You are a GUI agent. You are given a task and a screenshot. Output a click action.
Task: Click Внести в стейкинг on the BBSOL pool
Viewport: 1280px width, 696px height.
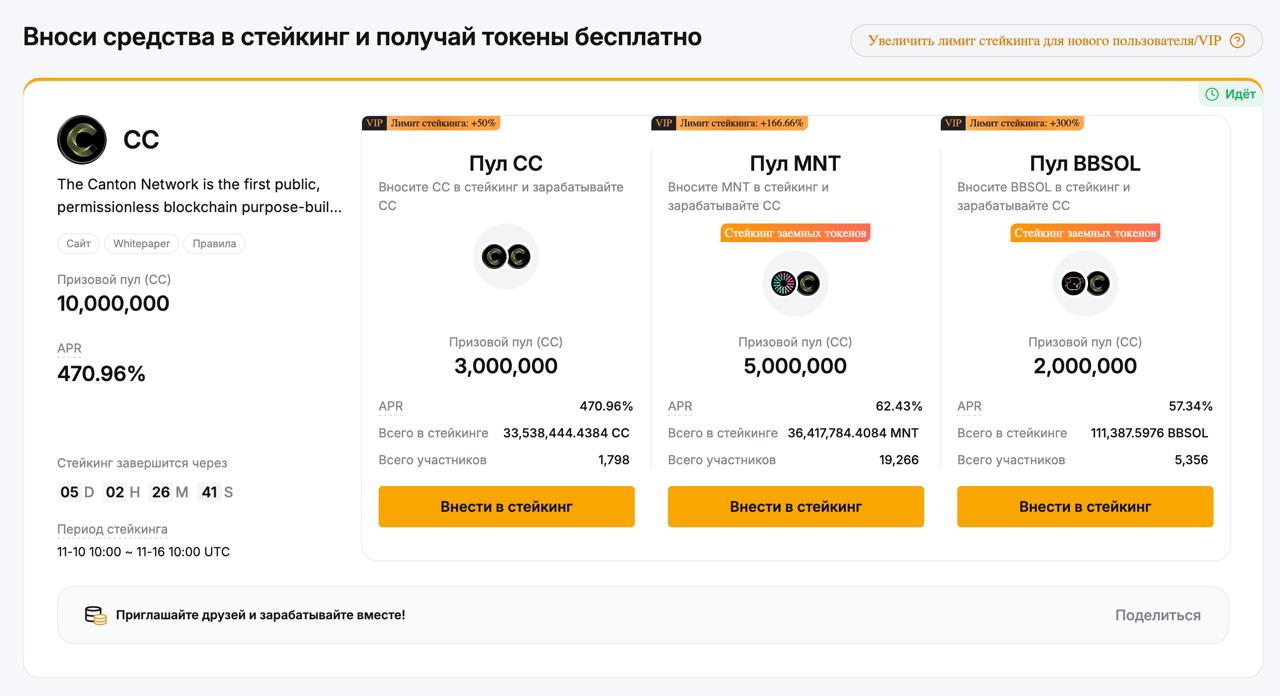click(x=1084, y=506)
